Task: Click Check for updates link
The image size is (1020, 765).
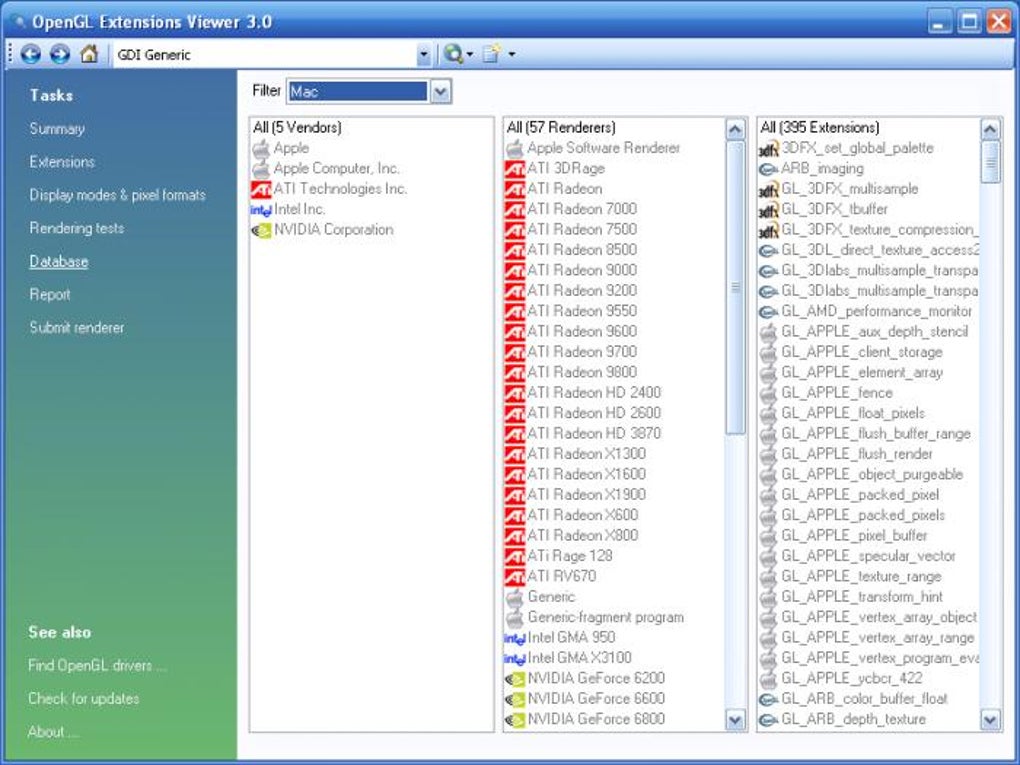Action: pyautogui.click(x=83, y=699)
